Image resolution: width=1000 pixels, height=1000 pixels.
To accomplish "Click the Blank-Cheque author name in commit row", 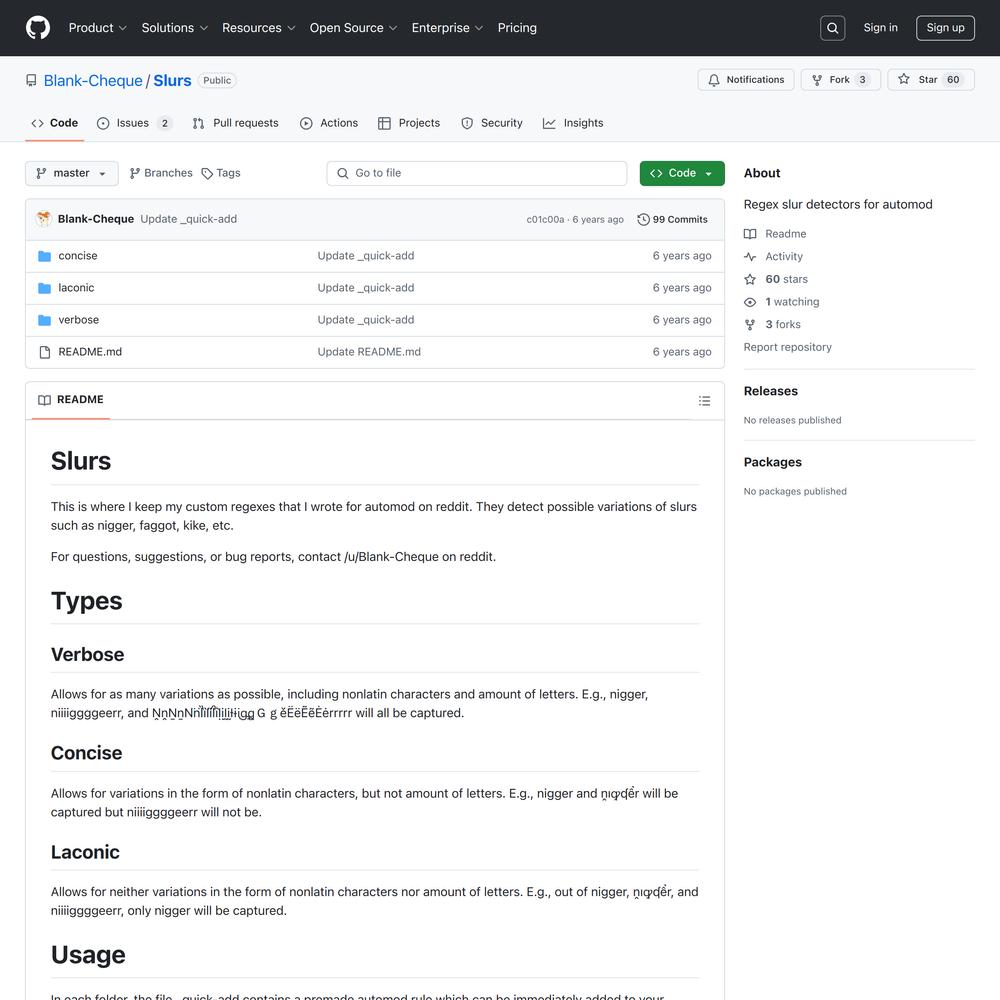I will pos(96,219).
